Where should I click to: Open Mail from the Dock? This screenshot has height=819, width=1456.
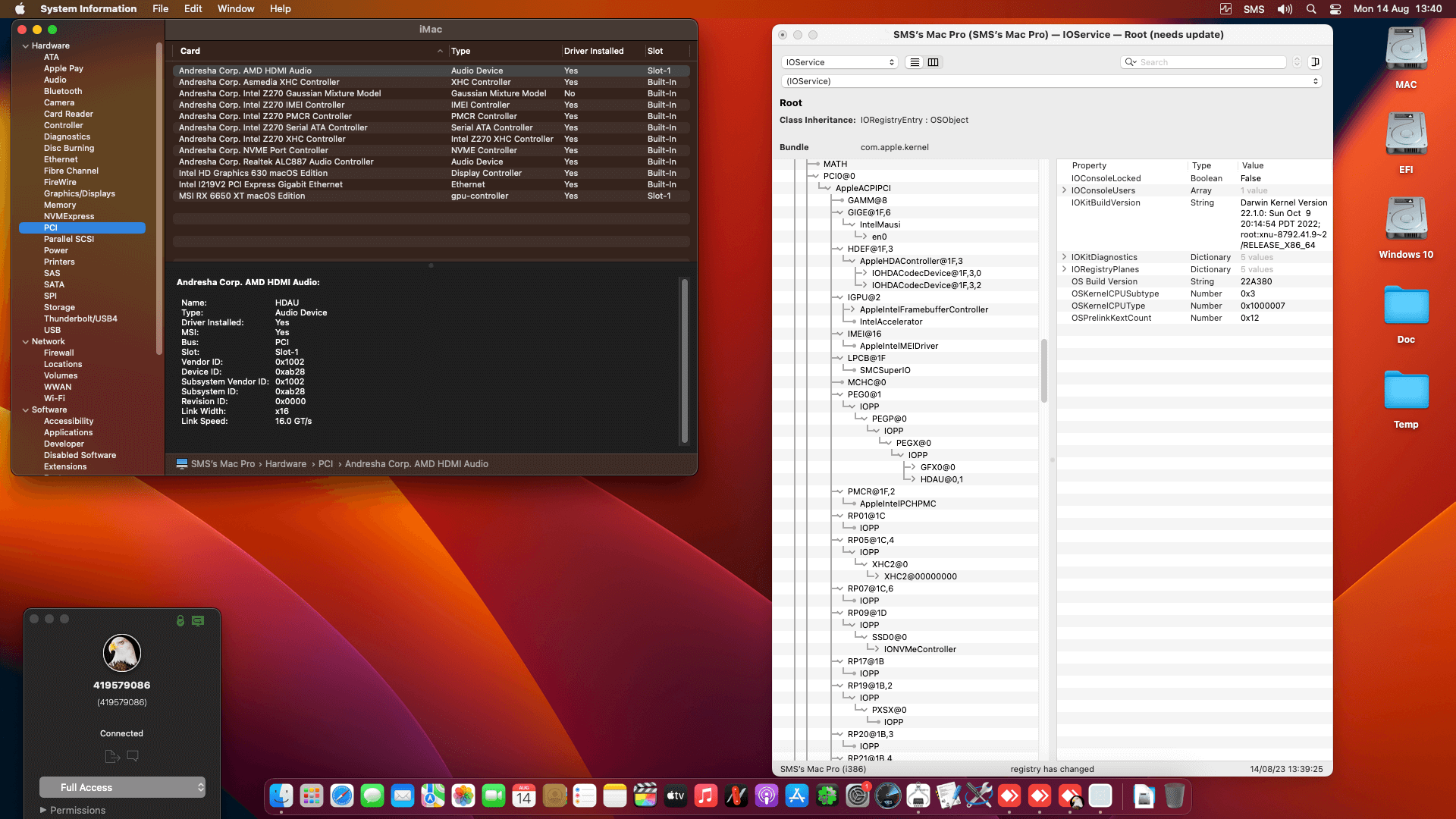point(403,795)
